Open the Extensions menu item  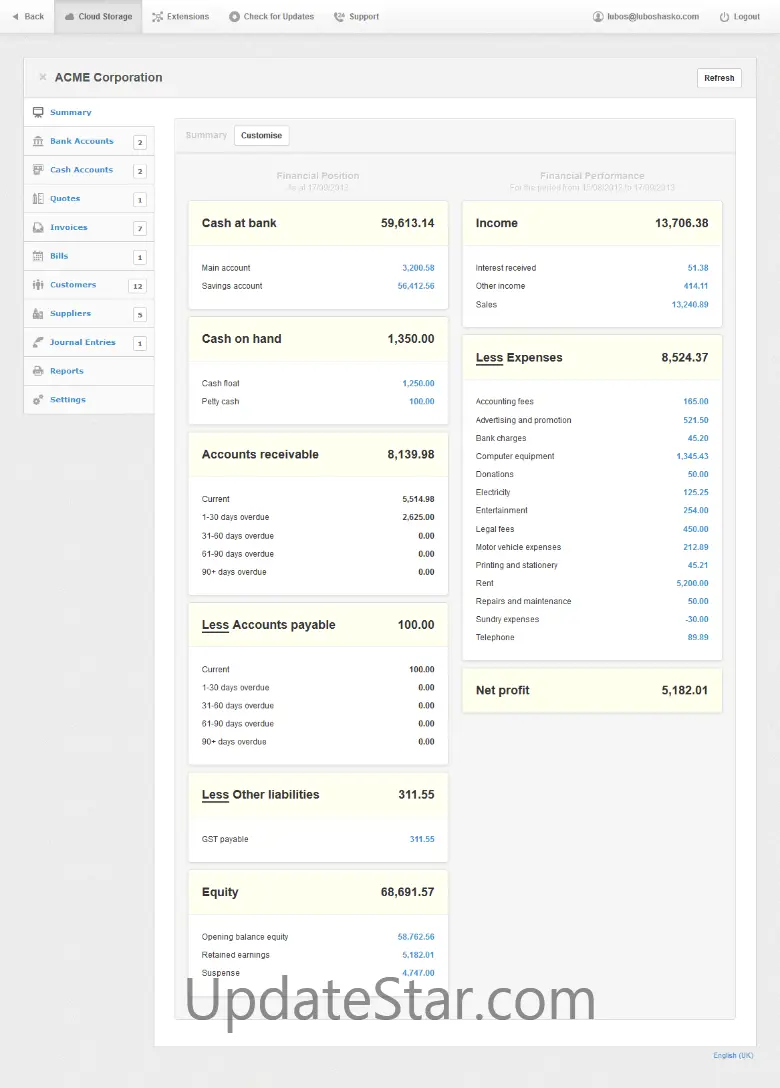pos(180,17)
